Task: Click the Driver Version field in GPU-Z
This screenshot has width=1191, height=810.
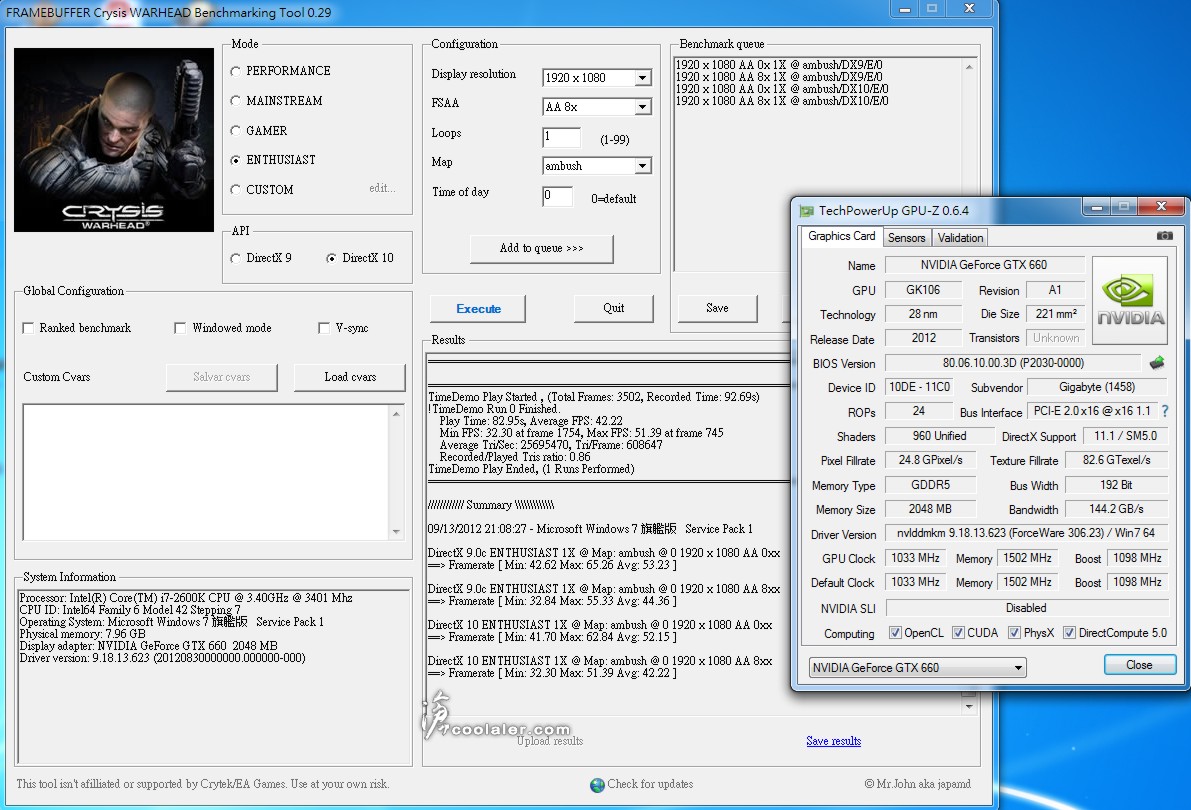Action: [1026, 533]
